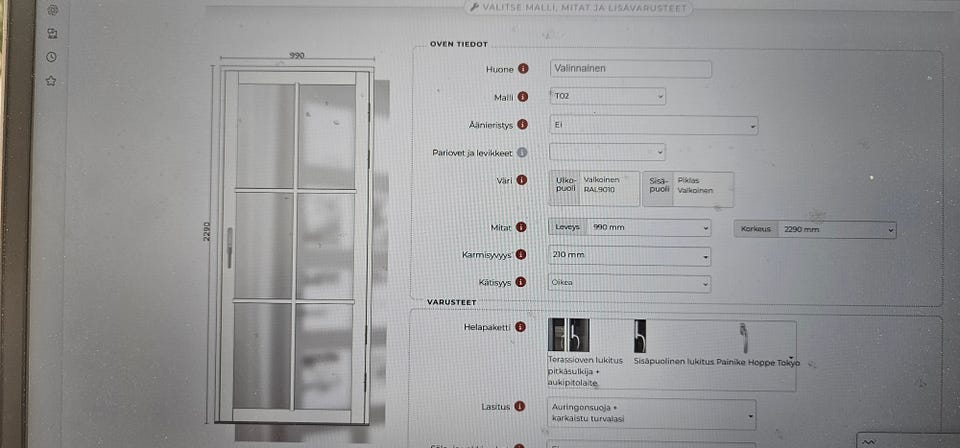Open the Malli T02 dropdown
This screenshot has width=960, height=448.
[x=607, y=96]
